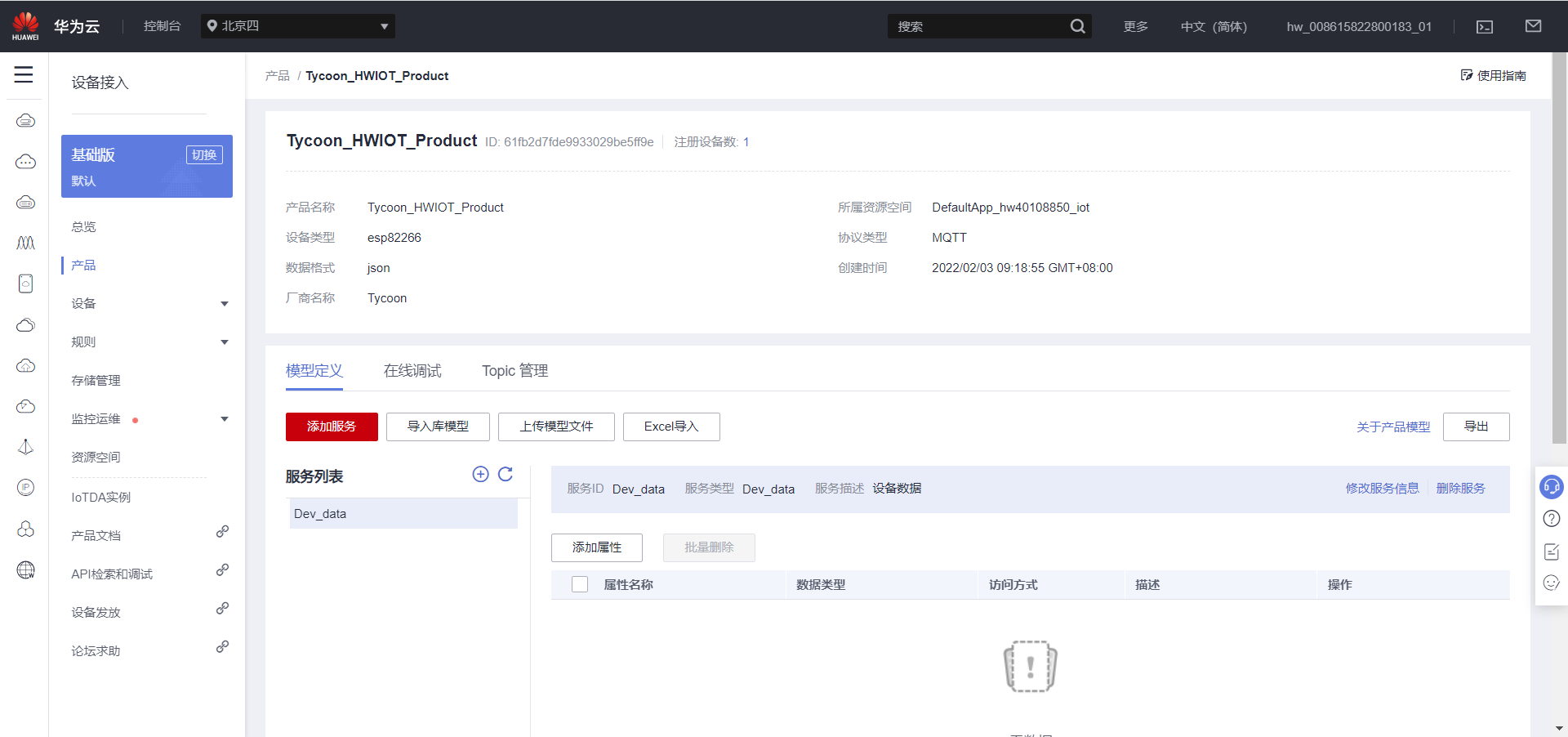Click the 数据类型 column header

(821, 585)
